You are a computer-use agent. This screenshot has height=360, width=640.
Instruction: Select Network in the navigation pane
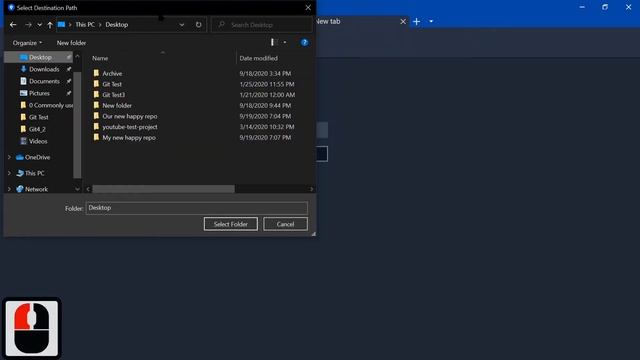[36, 189]
